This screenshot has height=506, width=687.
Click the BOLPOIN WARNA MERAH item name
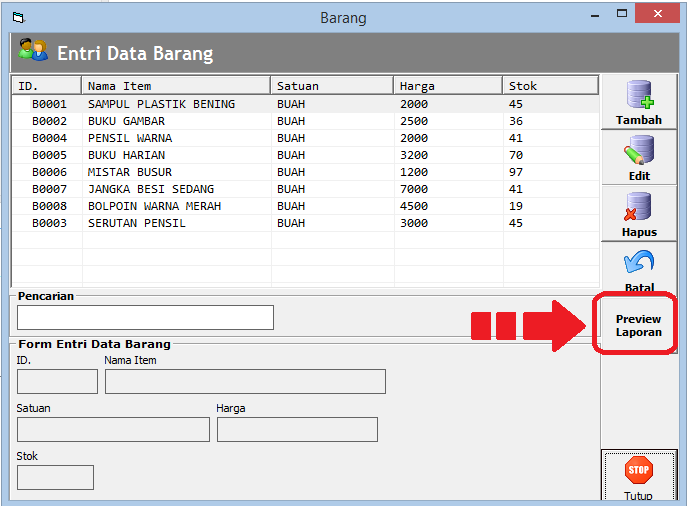tap(154, 206)
